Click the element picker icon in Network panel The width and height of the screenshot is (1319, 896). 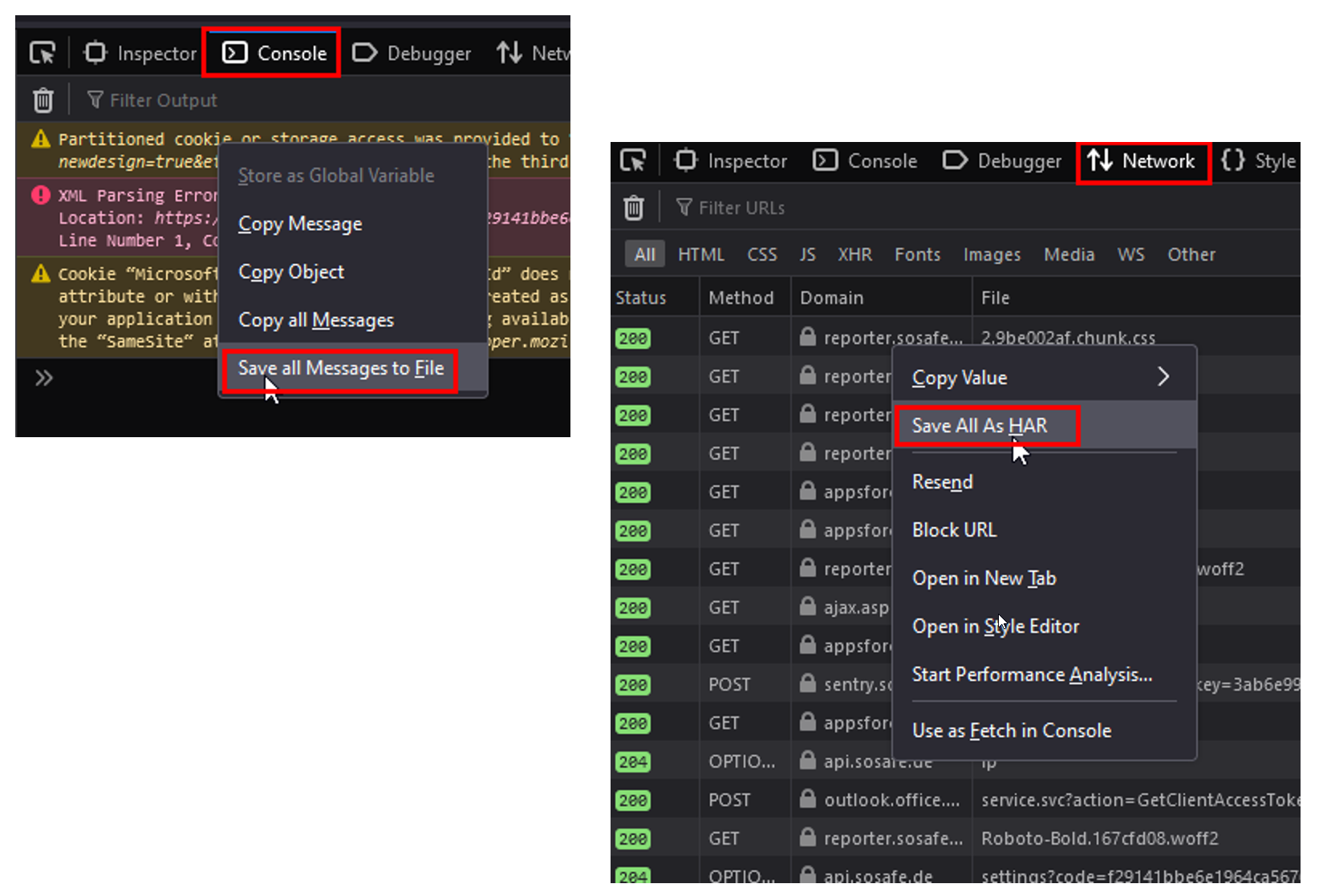633,161
